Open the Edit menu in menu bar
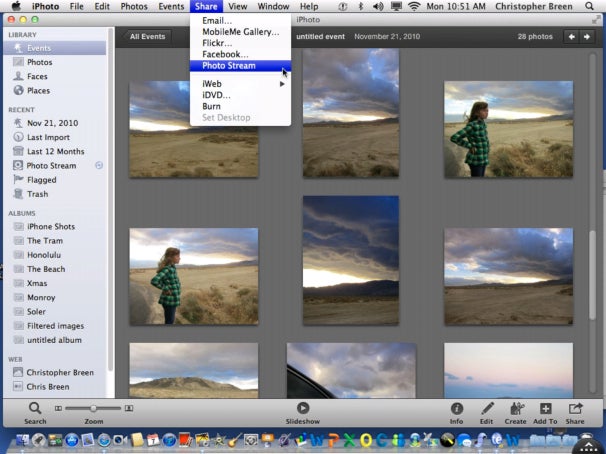Screen dimensions: 606x454 point(102,6)
